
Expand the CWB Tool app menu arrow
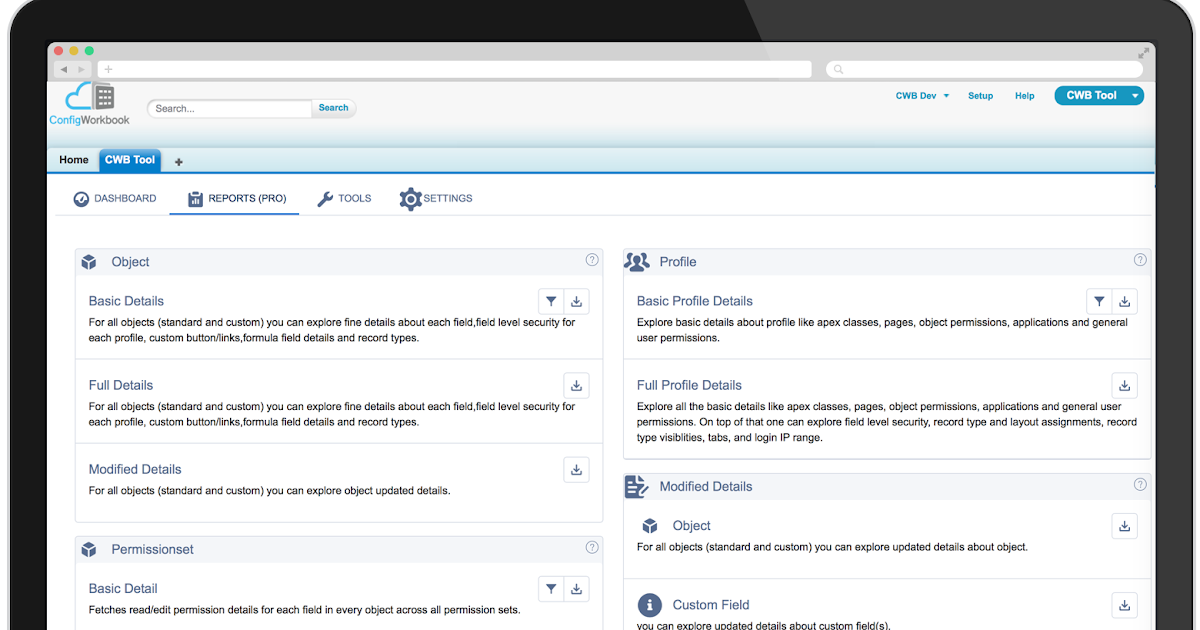[x=1135, y=96]
